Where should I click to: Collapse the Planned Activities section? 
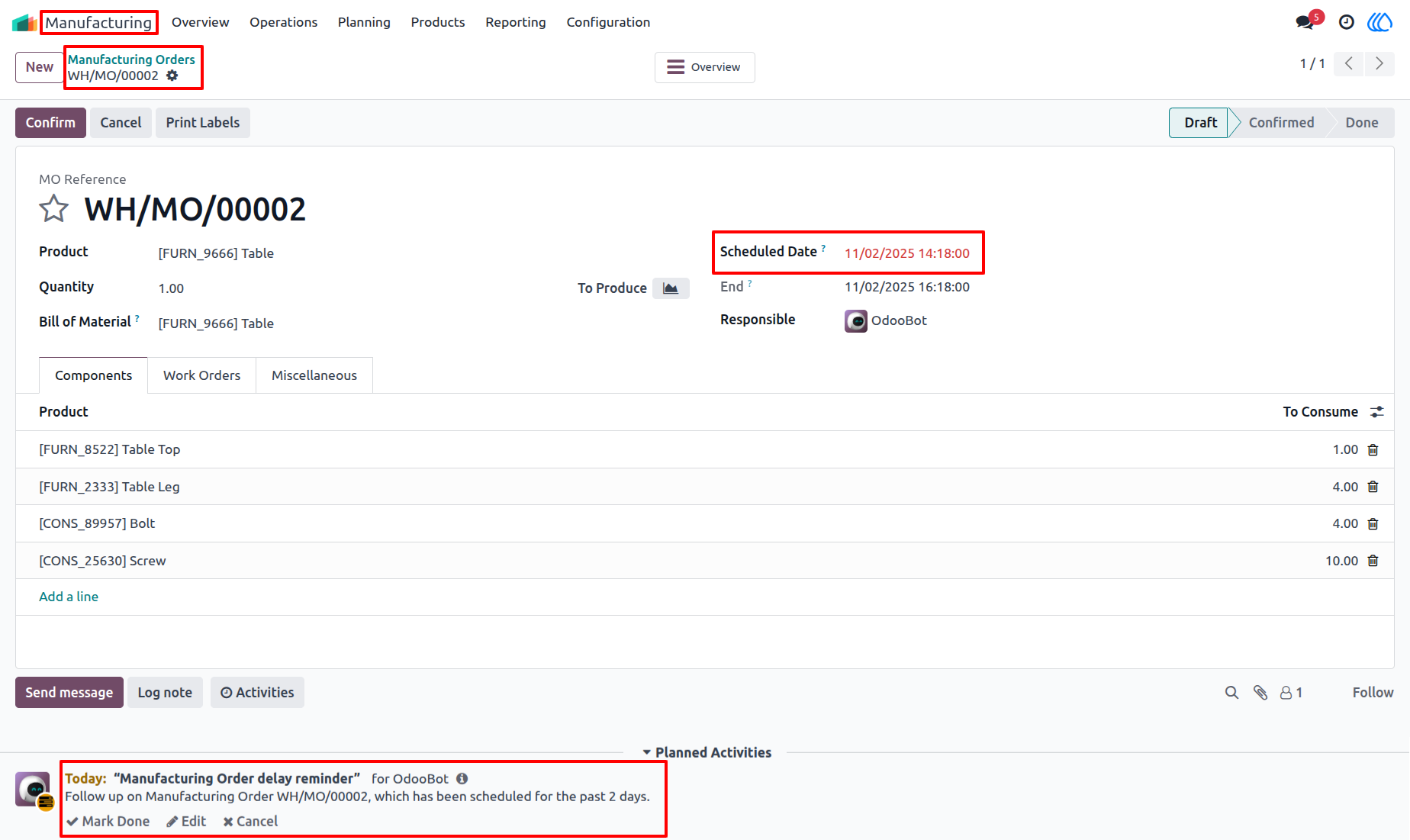(707, 753)
